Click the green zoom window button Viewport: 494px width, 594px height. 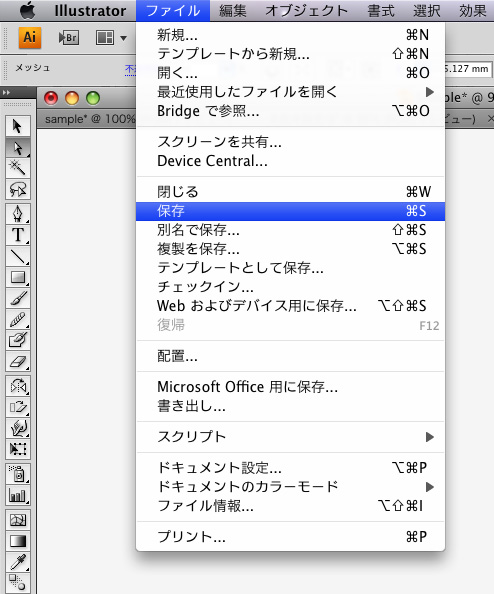[93, 98]
